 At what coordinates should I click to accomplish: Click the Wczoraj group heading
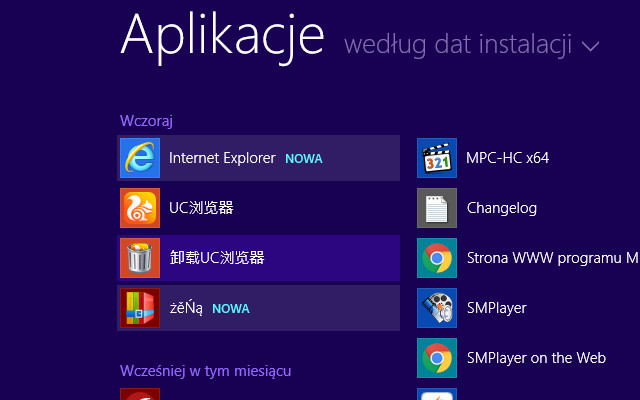point(147,121)
